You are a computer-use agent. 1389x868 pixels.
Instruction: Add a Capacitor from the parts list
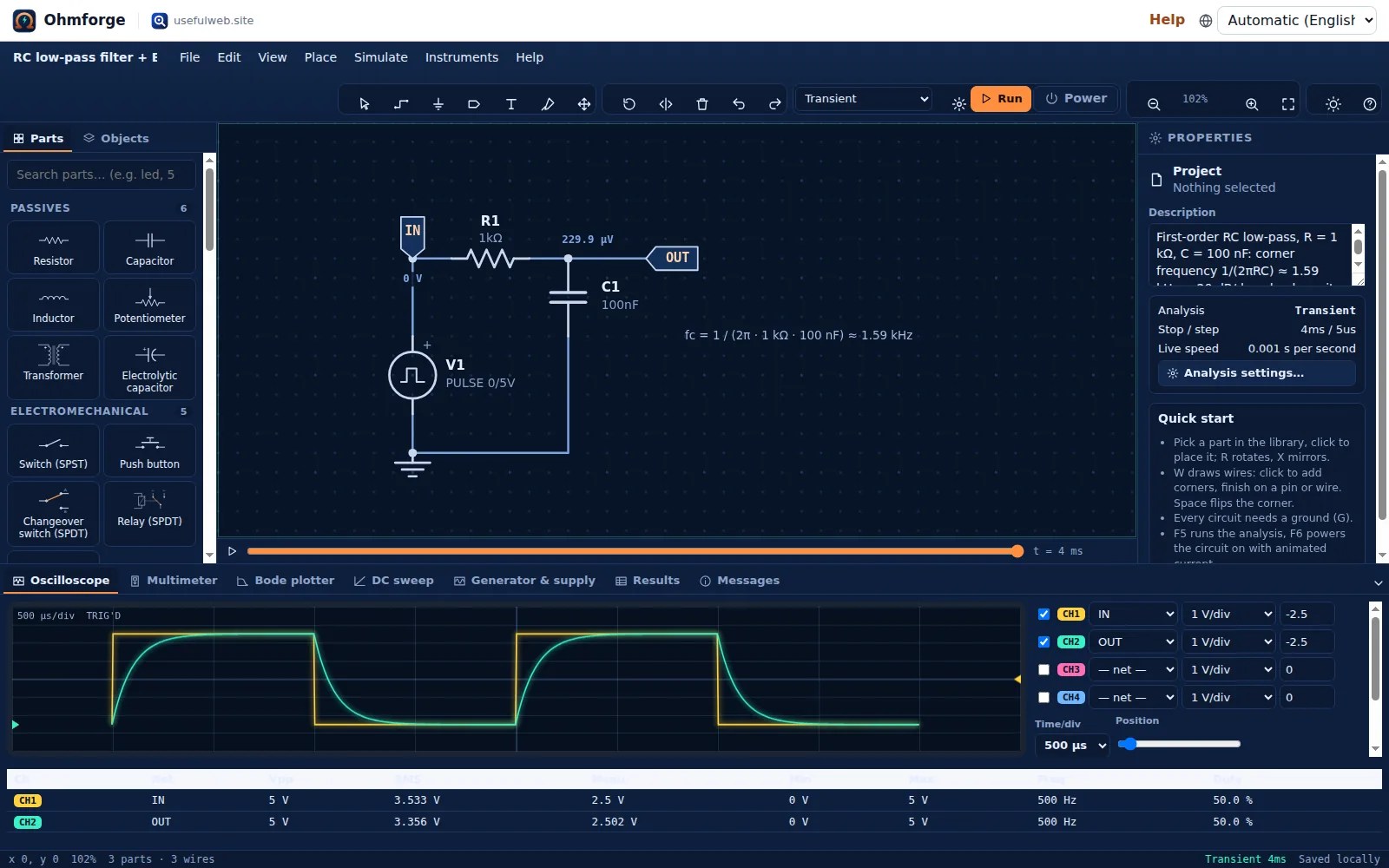[149, 247]
